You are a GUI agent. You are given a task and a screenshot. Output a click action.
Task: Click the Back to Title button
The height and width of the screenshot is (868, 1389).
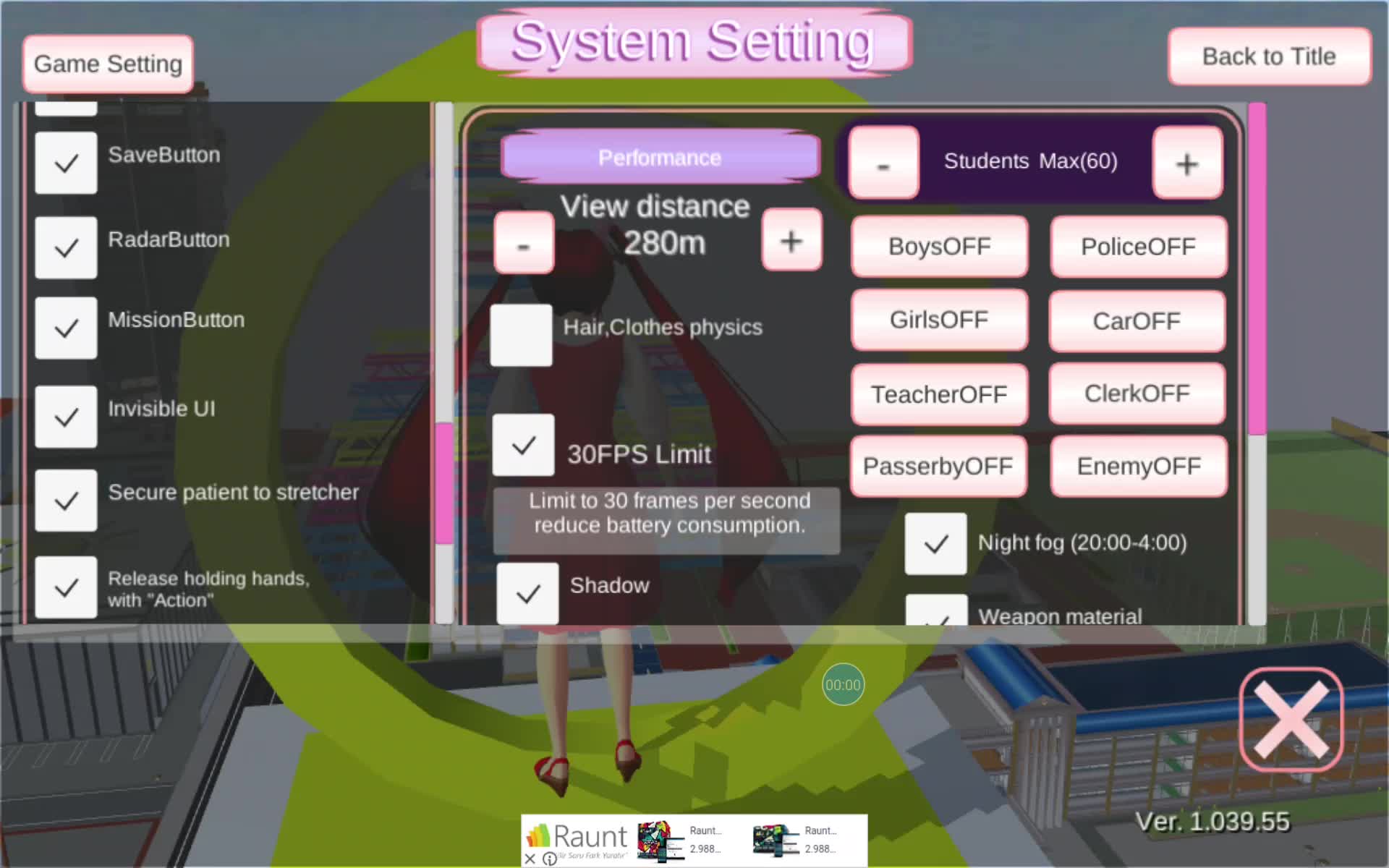point(1269,56)
